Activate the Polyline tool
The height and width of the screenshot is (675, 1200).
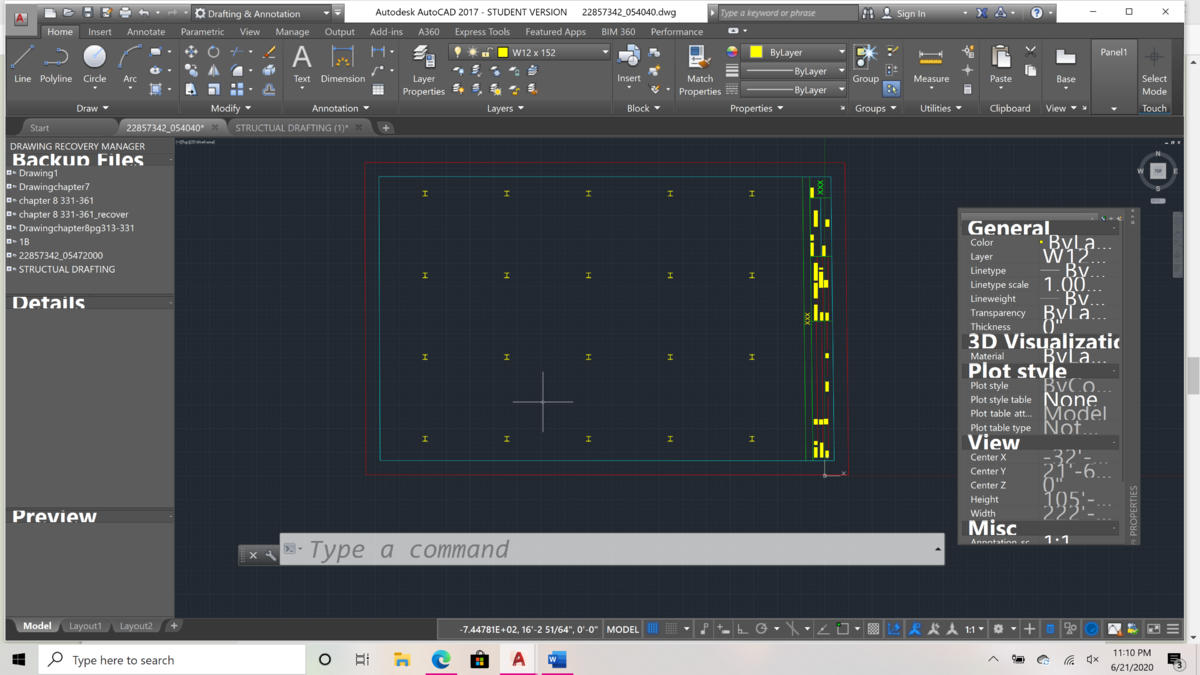[56, 64]
